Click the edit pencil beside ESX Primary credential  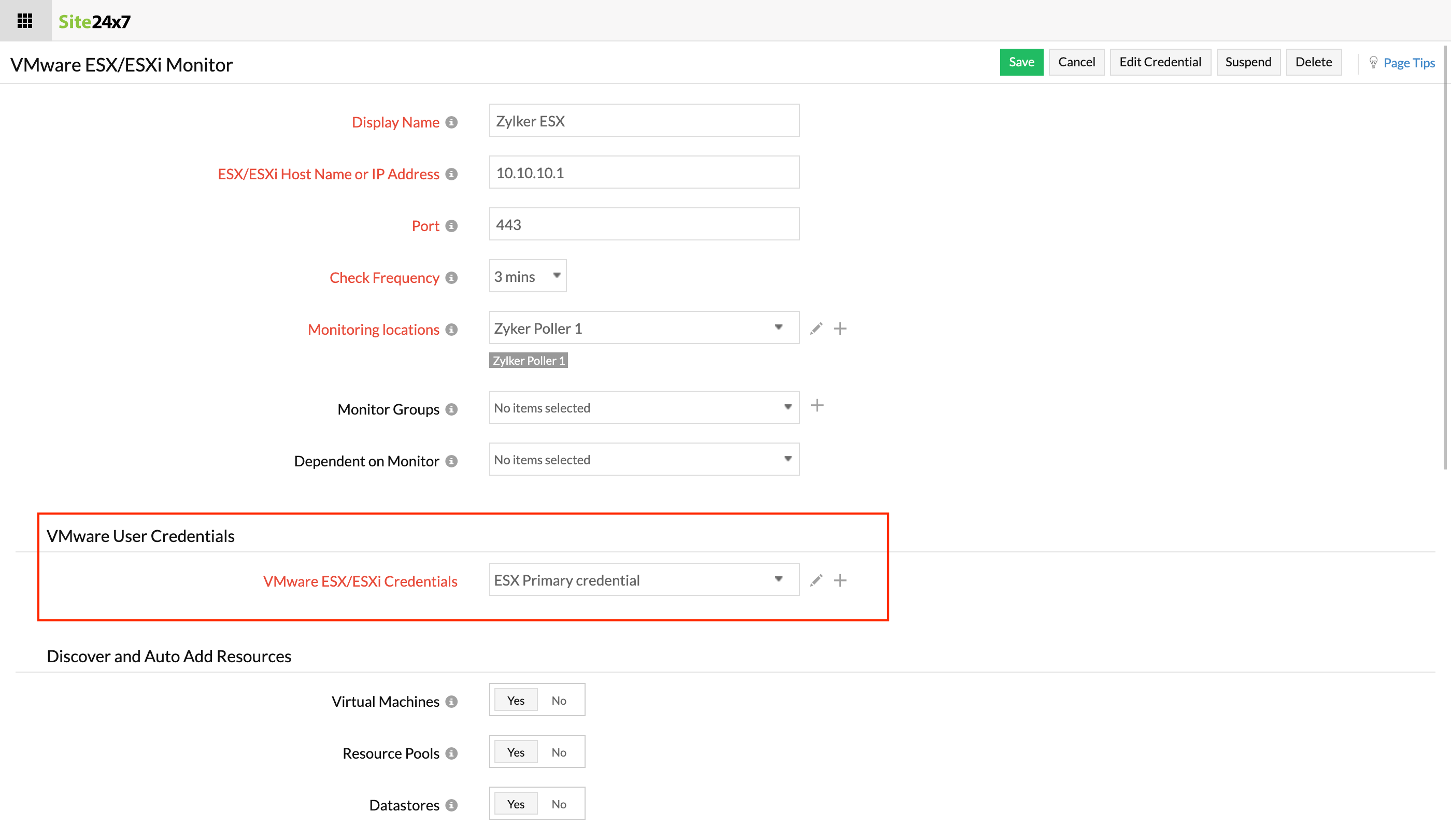[816, 580]
